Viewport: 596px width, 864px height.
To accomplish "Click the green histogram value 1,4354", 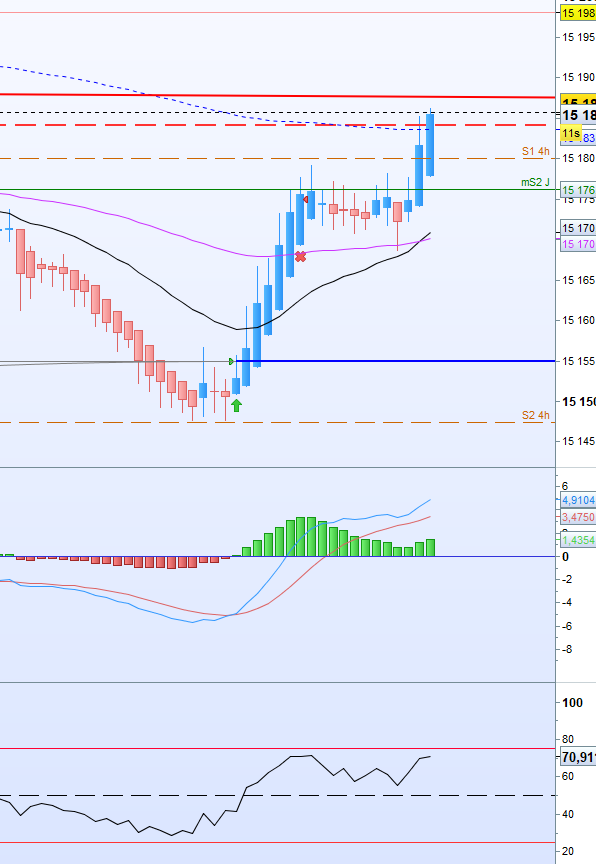I will [x=578, y=540].
